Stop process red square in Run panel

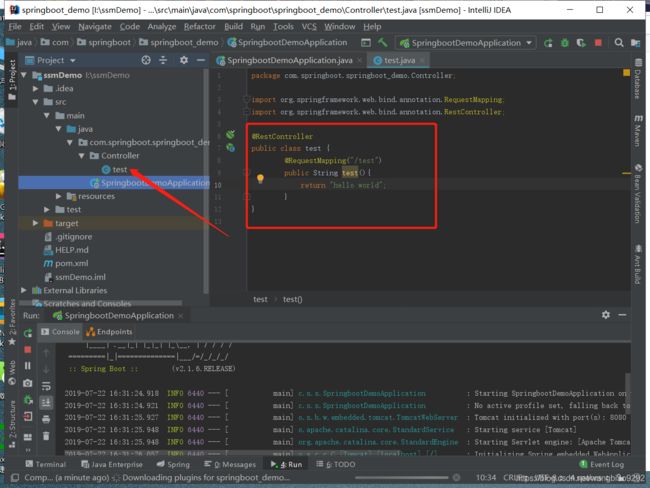click(x=28, y=350)
